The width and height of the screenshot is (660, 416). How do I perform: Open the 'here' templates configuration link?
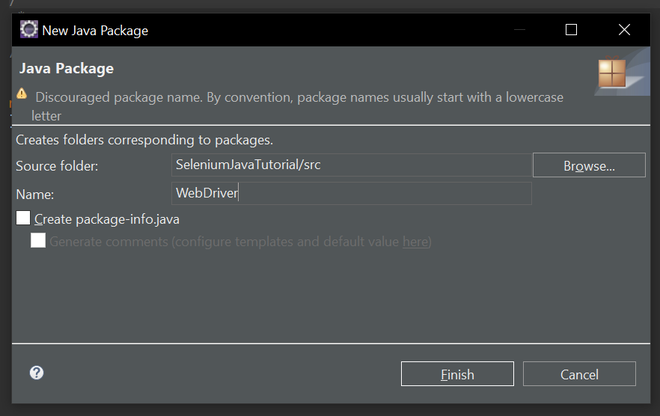tap(414, 242)
